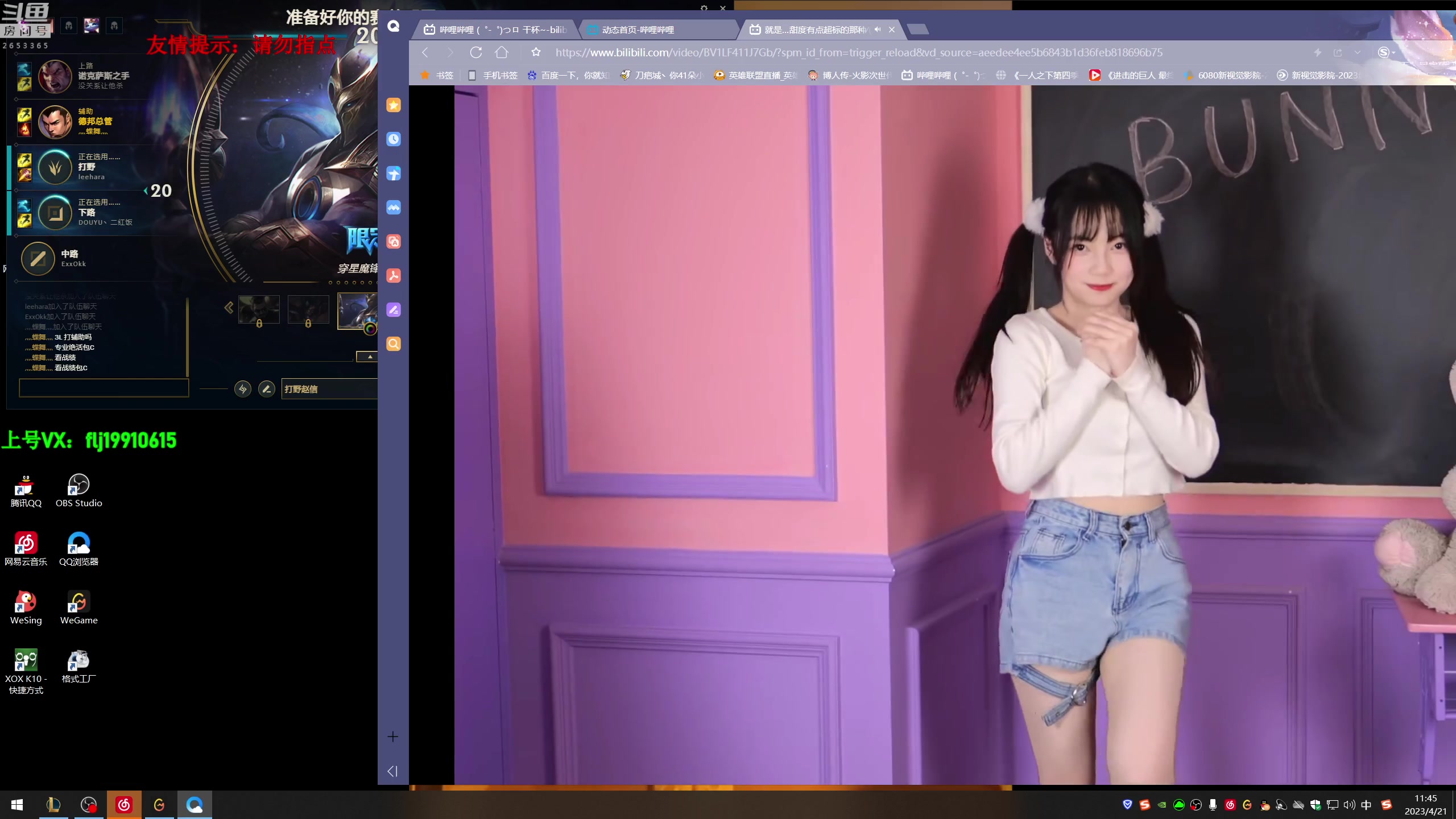1456x819 pixels.
Task: Click the purple notes pencil icon in sidebar
Action: coord(393,310)
